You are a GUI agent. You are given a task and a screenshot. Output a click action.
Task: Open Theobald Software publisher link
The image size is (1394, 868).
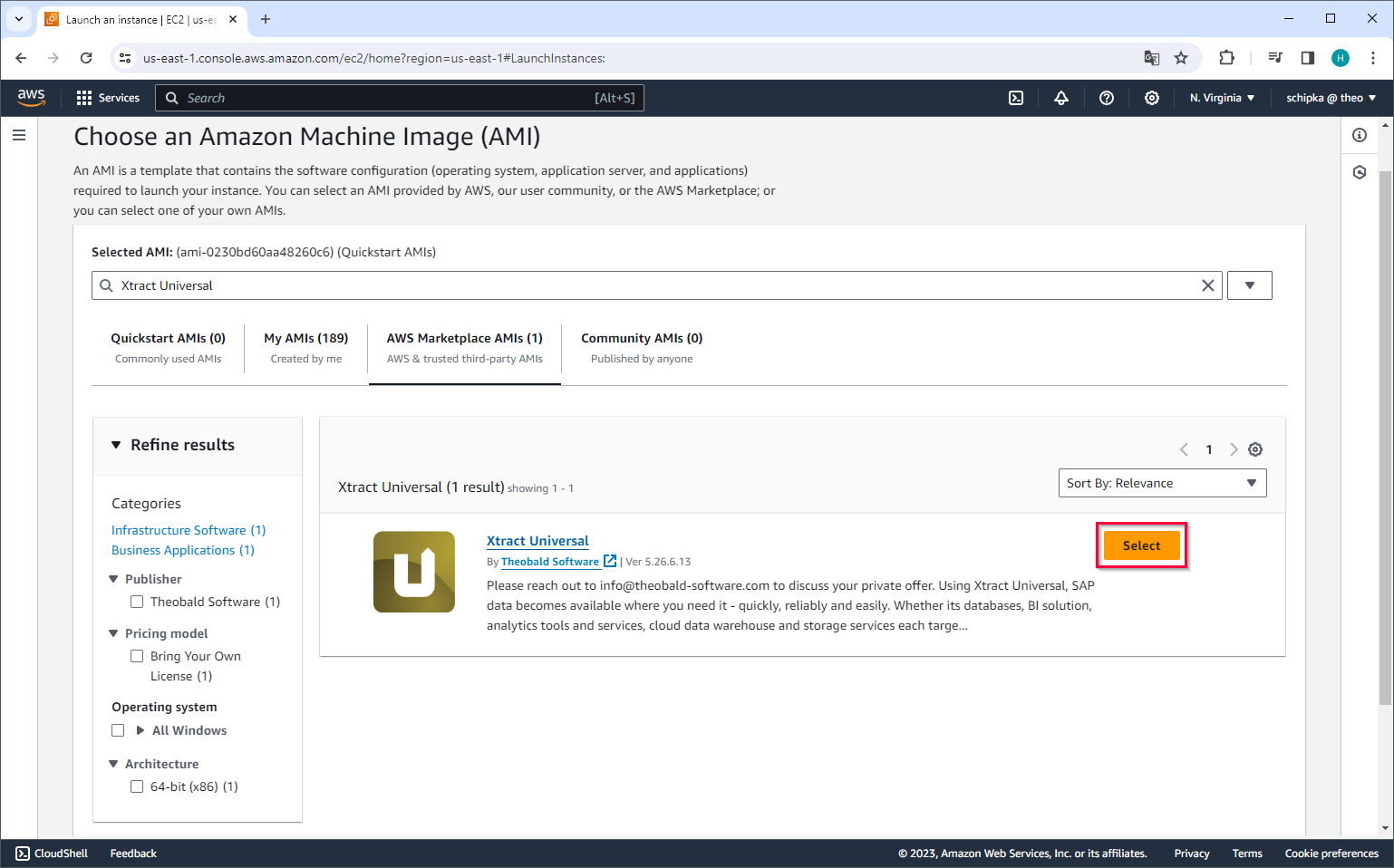point(549,562)
